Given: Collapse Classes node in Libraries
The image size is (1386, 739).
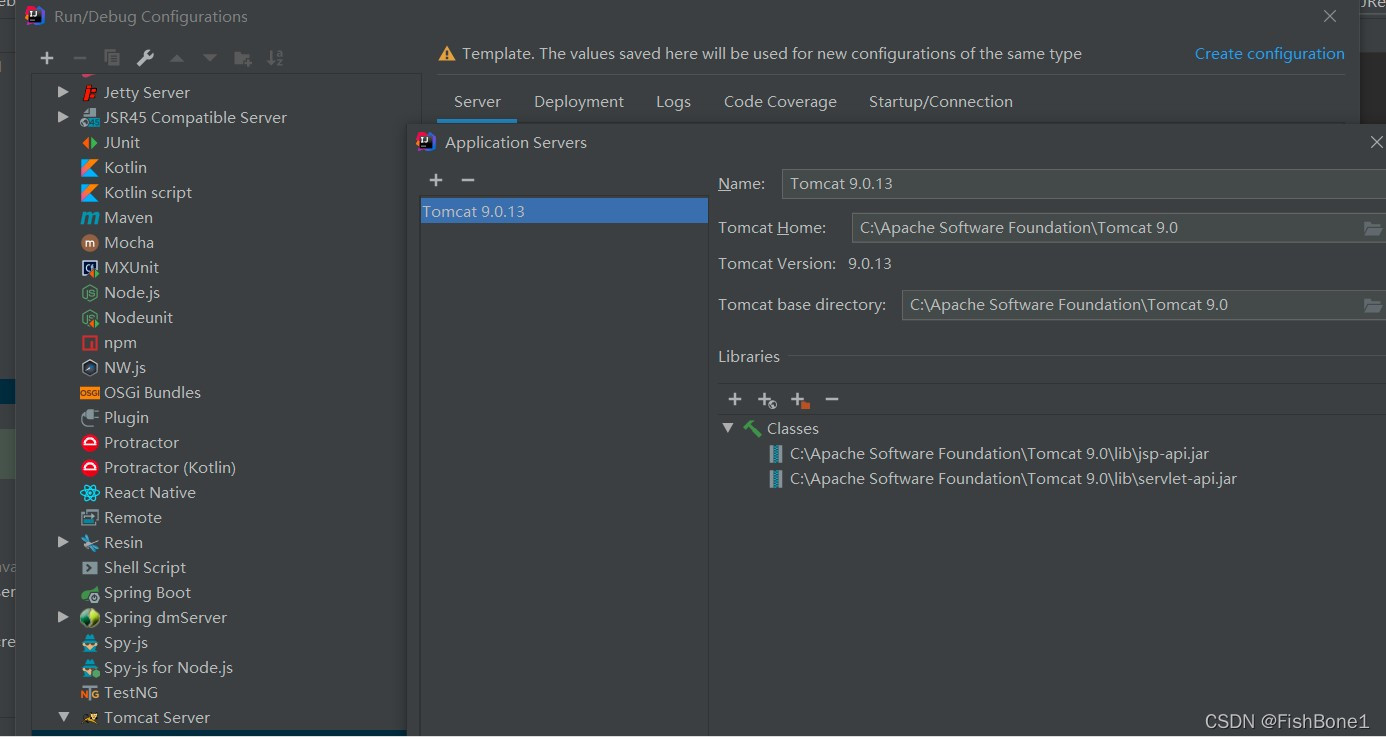Looking at the screenshot, I should pyautogui.click(x=728, y=428).
